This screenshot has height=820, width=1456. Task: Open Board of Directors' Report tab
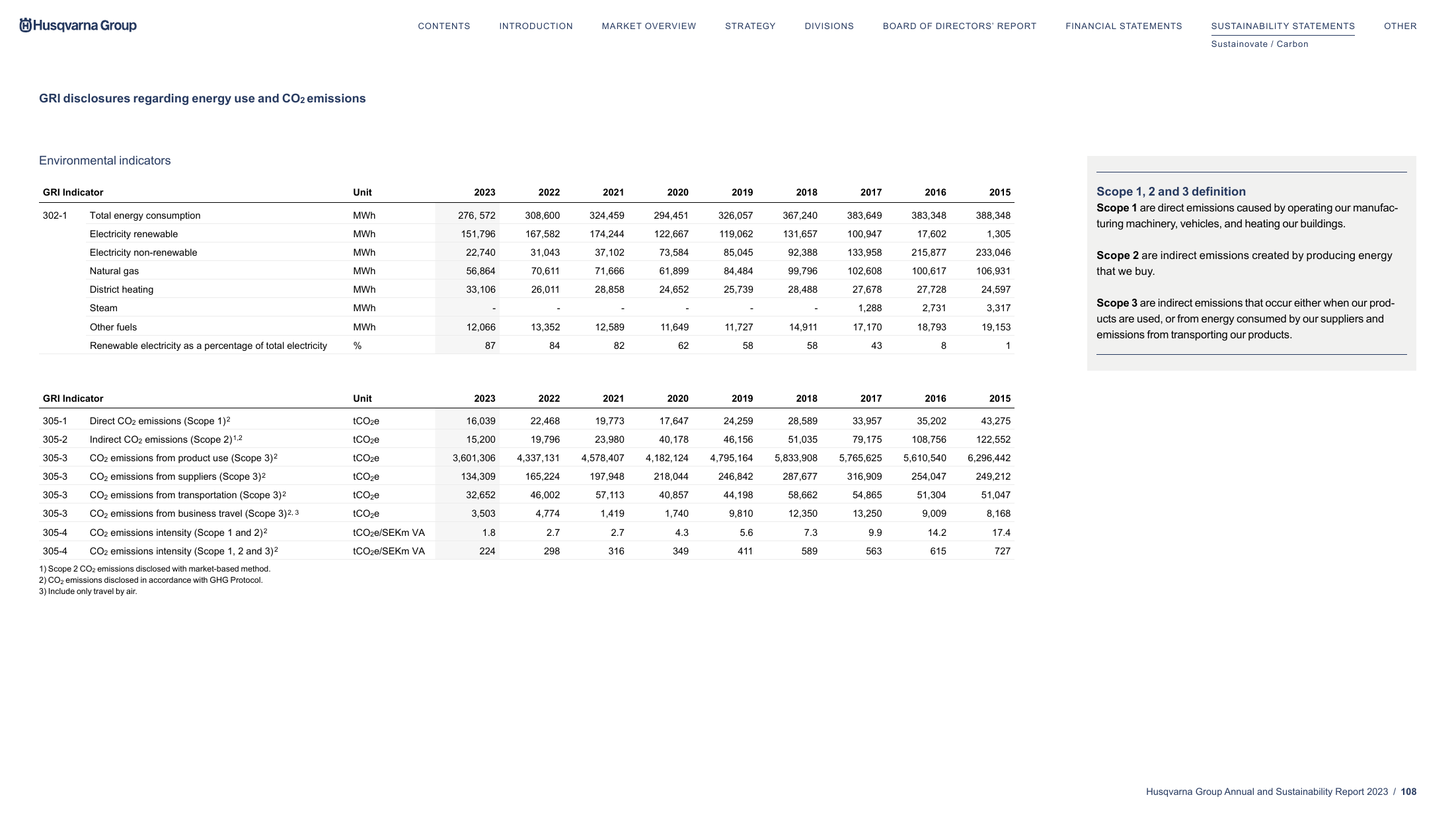(960, 26)
